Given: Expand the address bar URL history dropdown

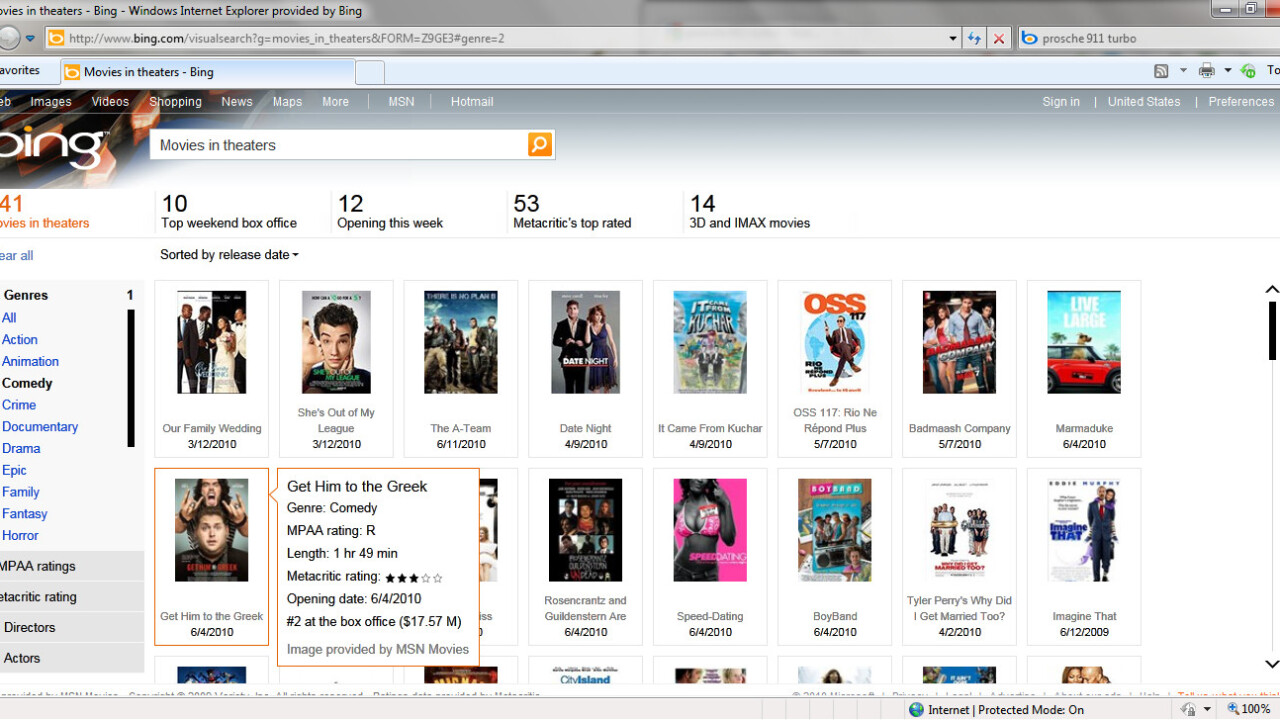Looking at the screenshot, I should click(952, 39).
